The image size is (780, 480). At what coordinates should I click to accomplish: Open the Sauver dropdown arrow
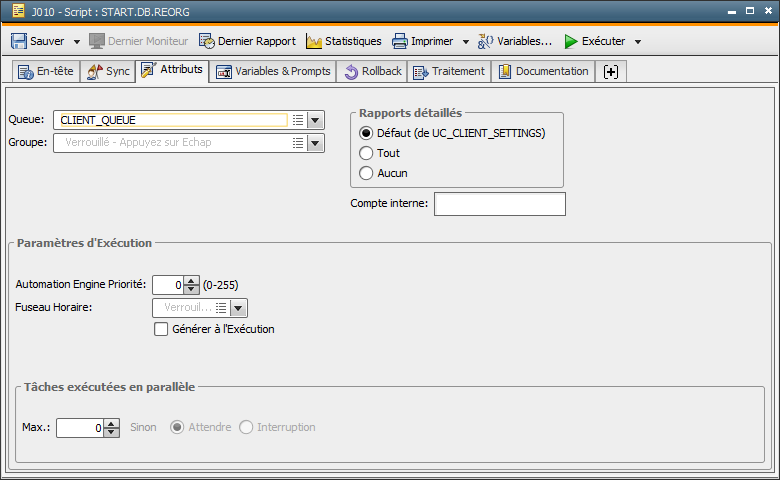click(x=77, y=42)
